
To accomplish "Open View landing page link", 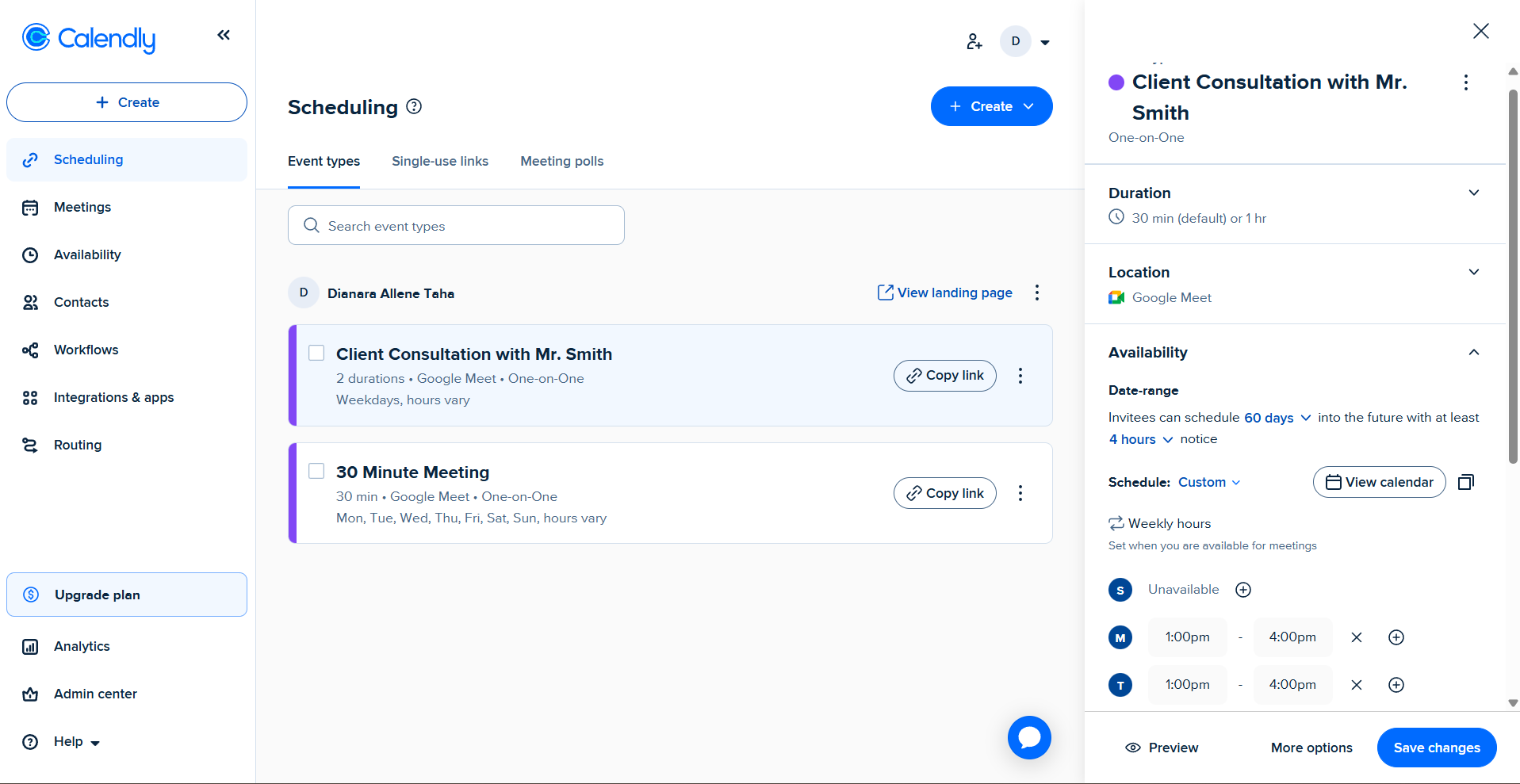I will tap(945, 293).
